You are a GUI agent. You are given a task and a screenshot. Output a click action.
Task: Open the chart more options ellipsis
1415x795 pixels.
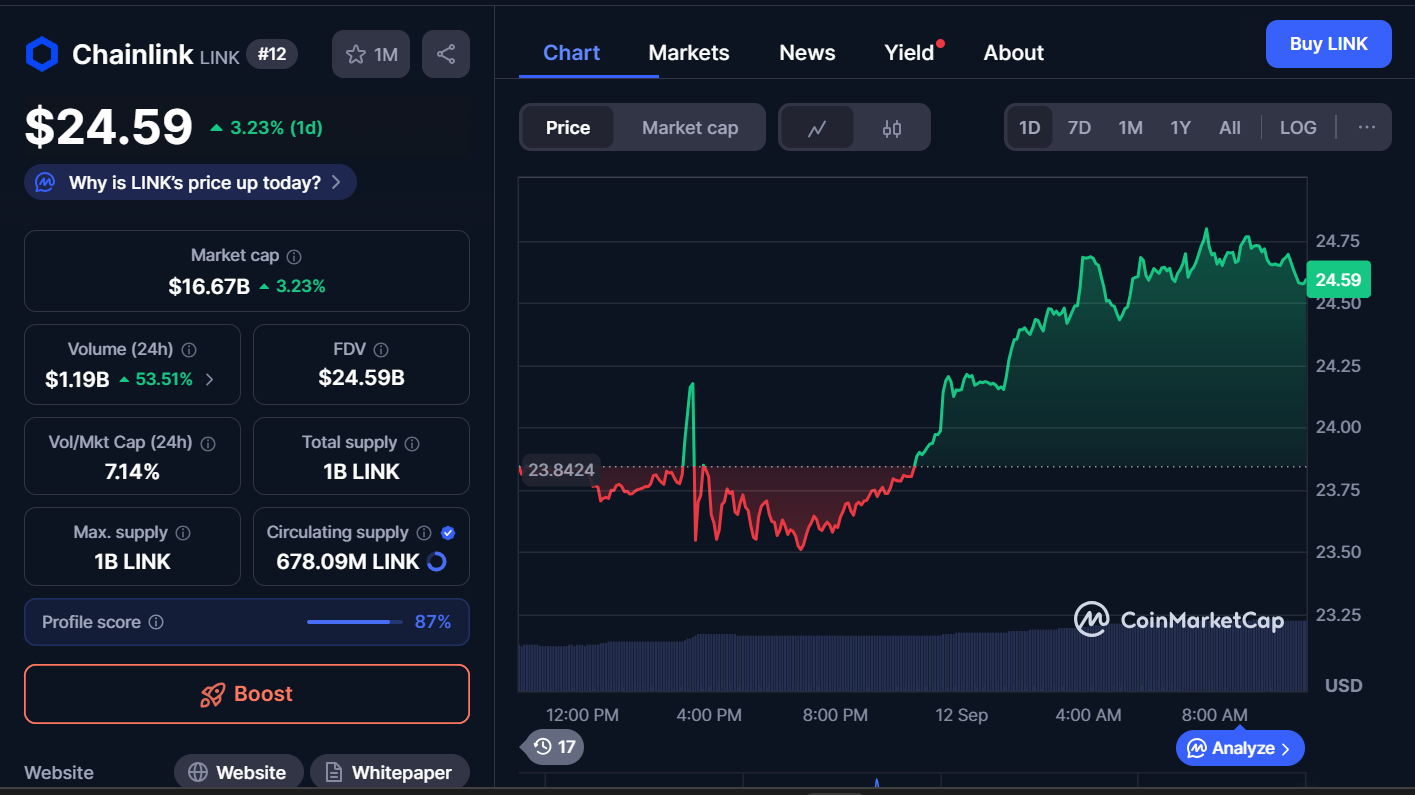[x=1367, y=127]
